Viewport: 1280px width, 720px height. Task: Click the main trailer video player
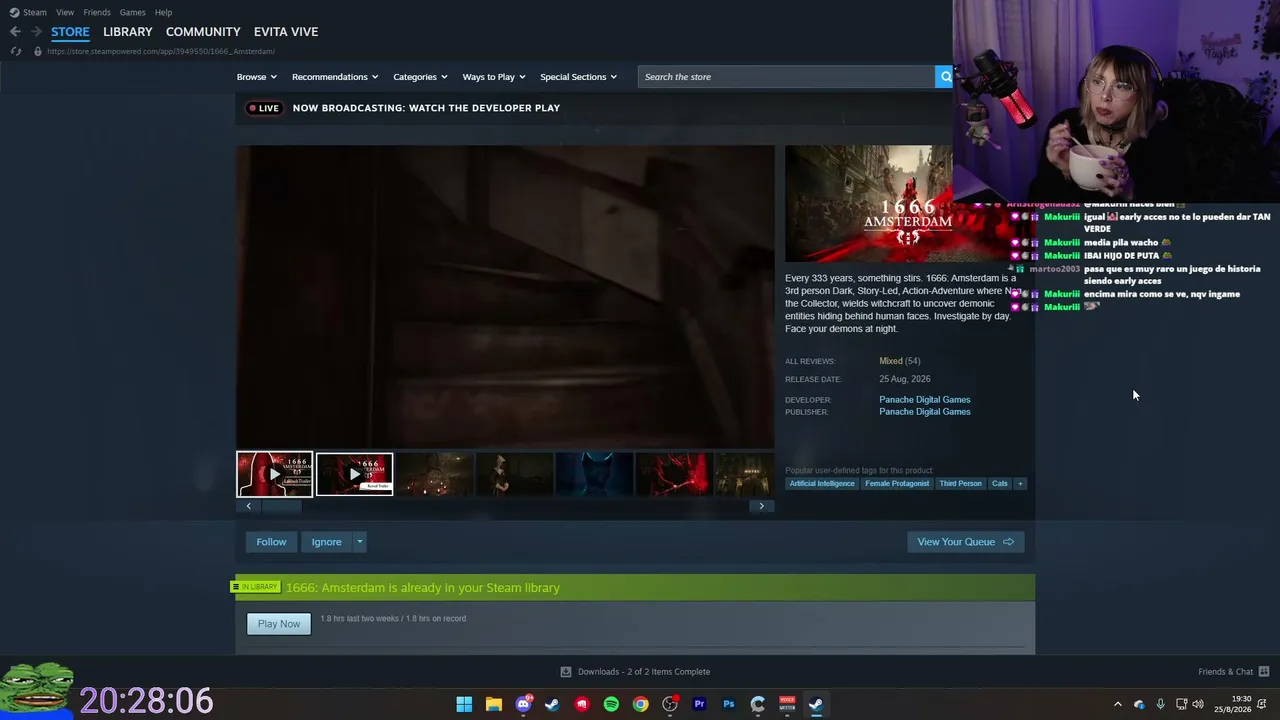505,297
